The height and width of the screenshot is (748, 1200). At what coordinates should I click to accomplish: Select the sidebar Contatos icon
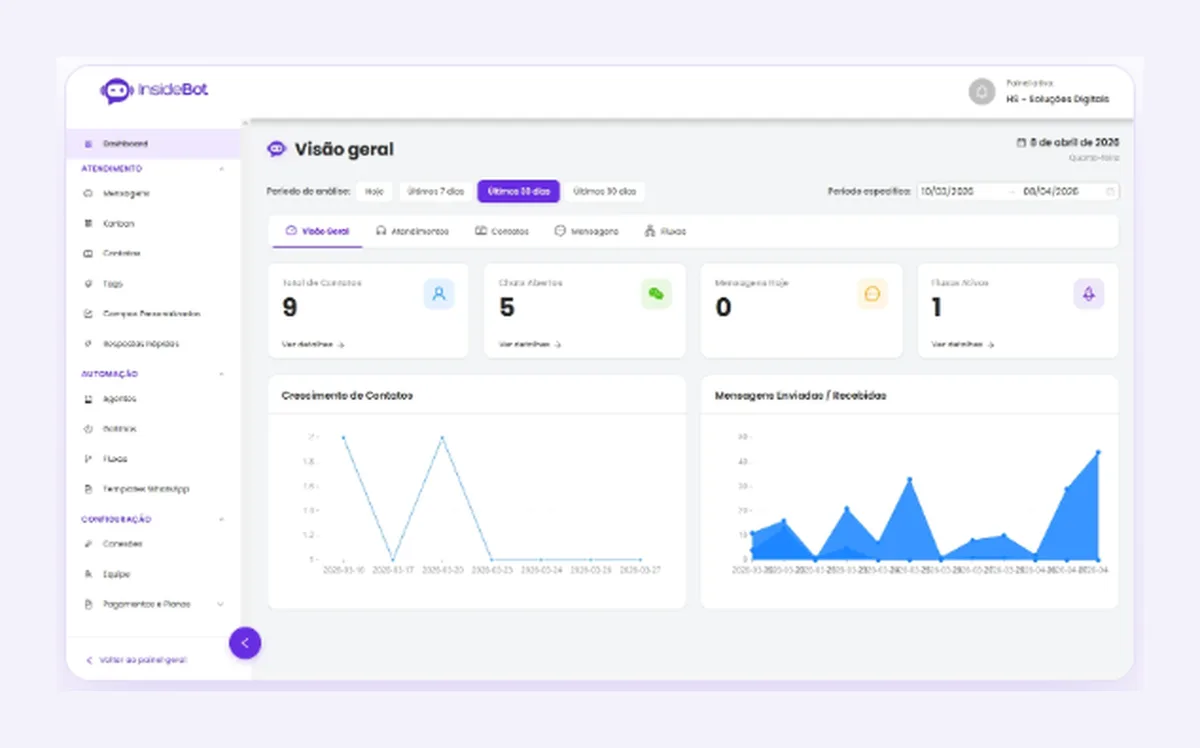tap(88, 254)
